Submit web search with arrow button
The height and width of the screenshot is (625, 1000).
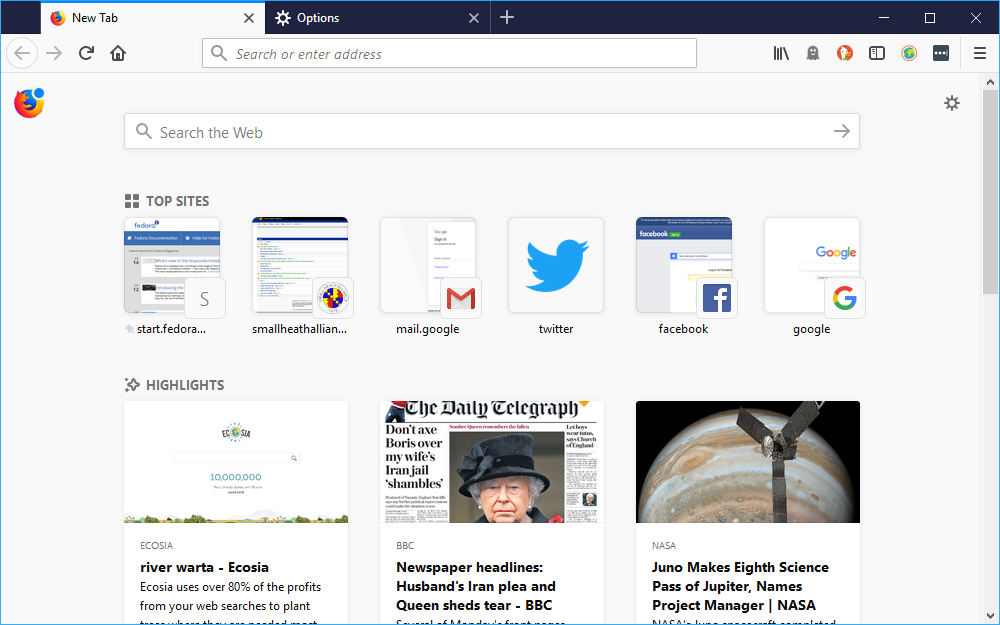point(842,131)
